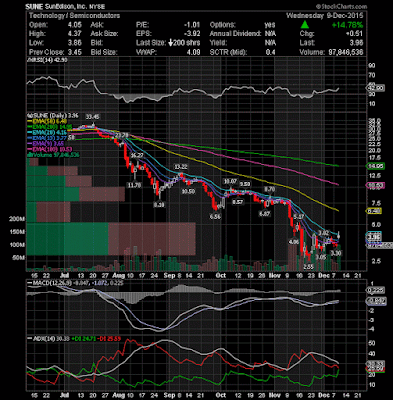Click the 10.50 price annotation
Viewport: 393px width, 400px height.
click(x=188, y=191)
